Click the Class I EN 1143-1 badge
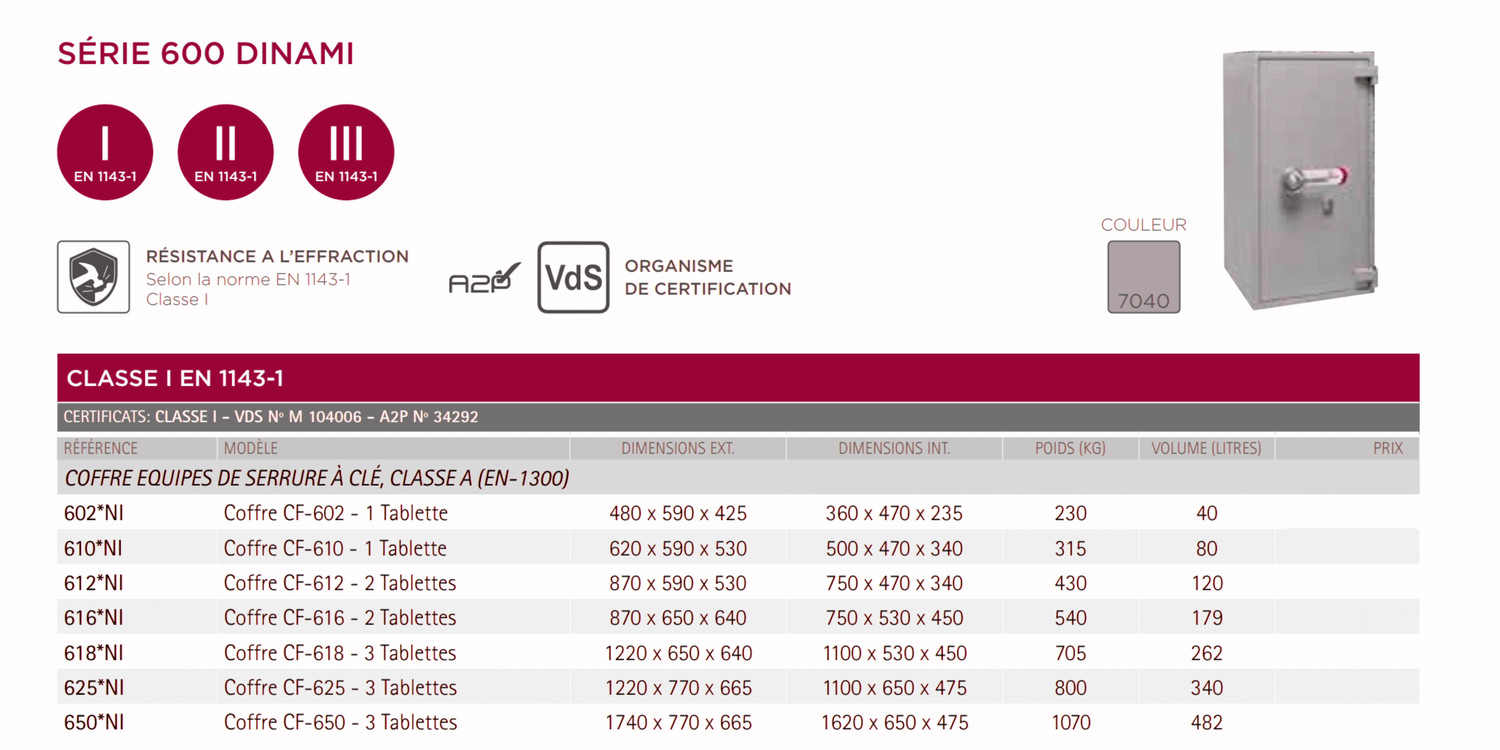The height and width of the screenshot is (750, 1500). 105,153
